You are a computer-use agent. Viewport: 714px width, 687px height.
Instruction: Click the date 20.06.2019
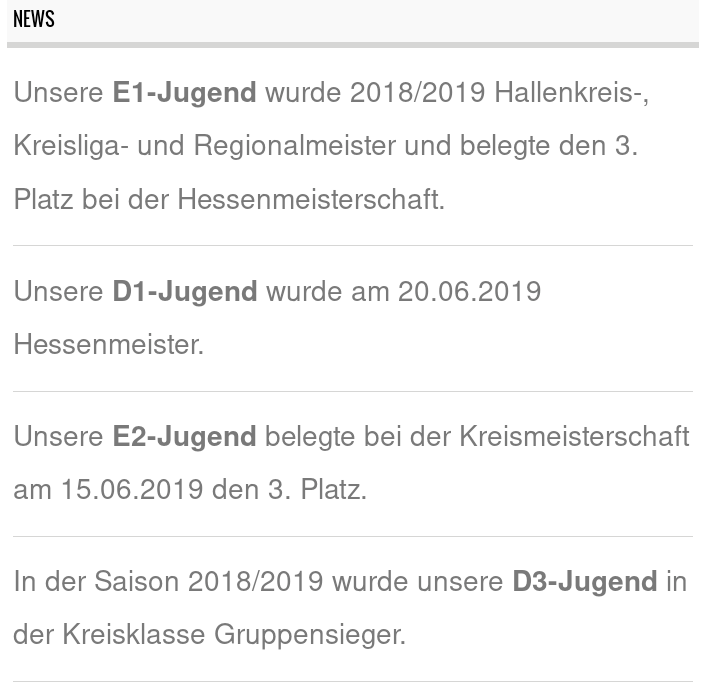[469, 292]
